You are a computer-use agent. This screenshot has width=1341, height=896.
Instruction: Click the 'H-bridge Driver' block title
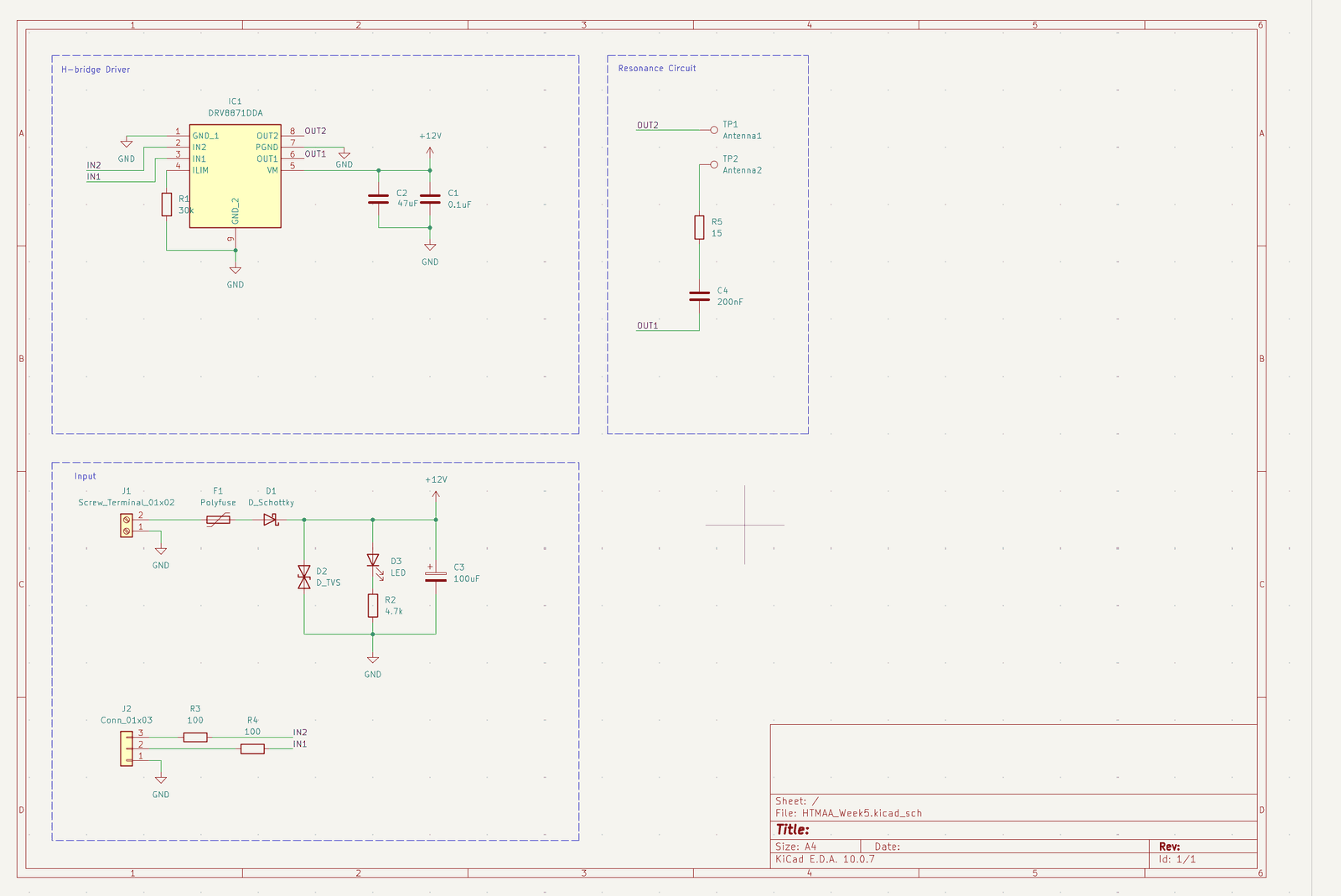[96, 70]
